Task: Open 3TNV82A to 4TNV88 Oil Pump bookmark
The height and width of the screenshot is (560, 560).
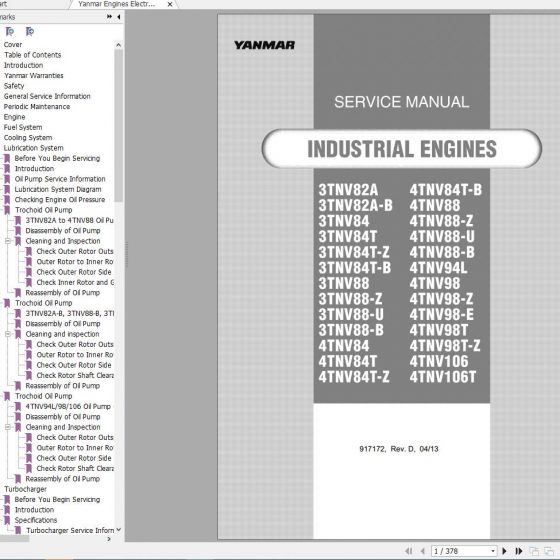Action: click(x=69, y=220)
